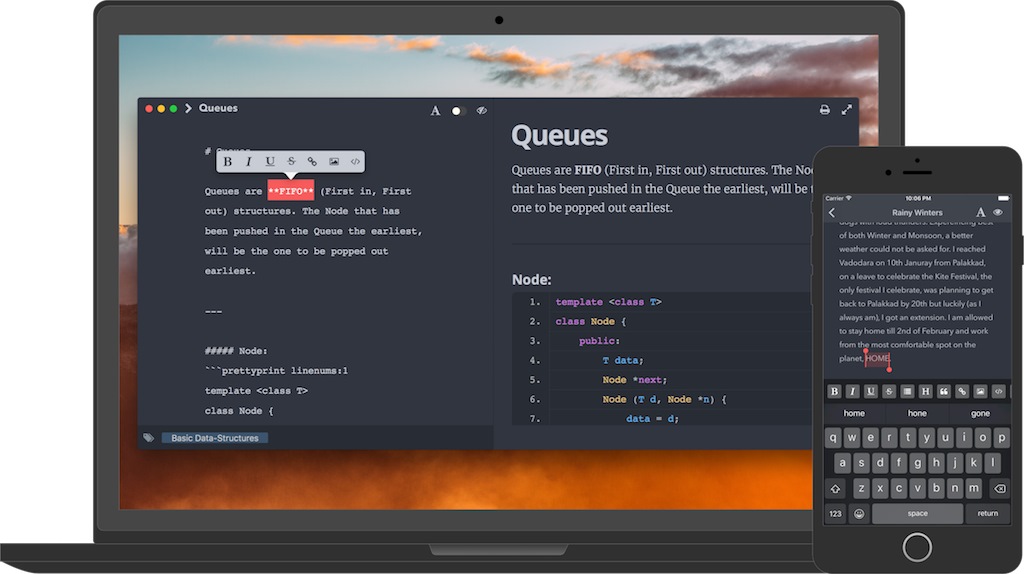Click the Node: heading in preview
This screenshot has height=574, width=1024.
[x=532, y=279]
